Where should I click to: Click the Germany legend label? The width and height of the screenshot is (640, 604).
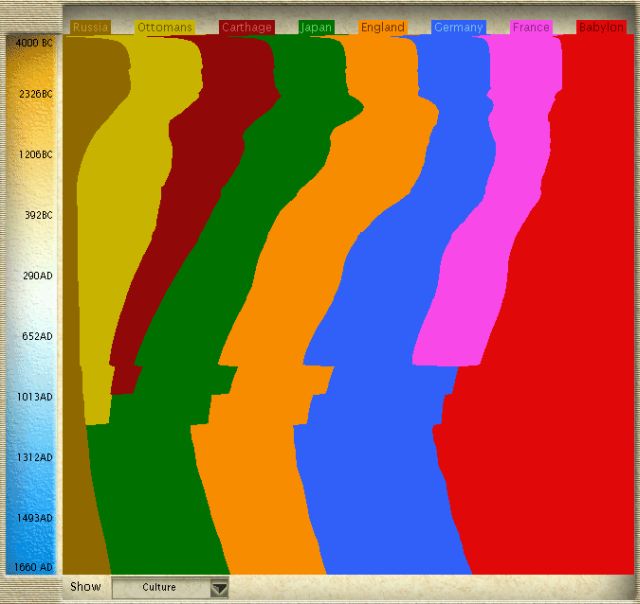pyautogui.click(x=458, y=27)
